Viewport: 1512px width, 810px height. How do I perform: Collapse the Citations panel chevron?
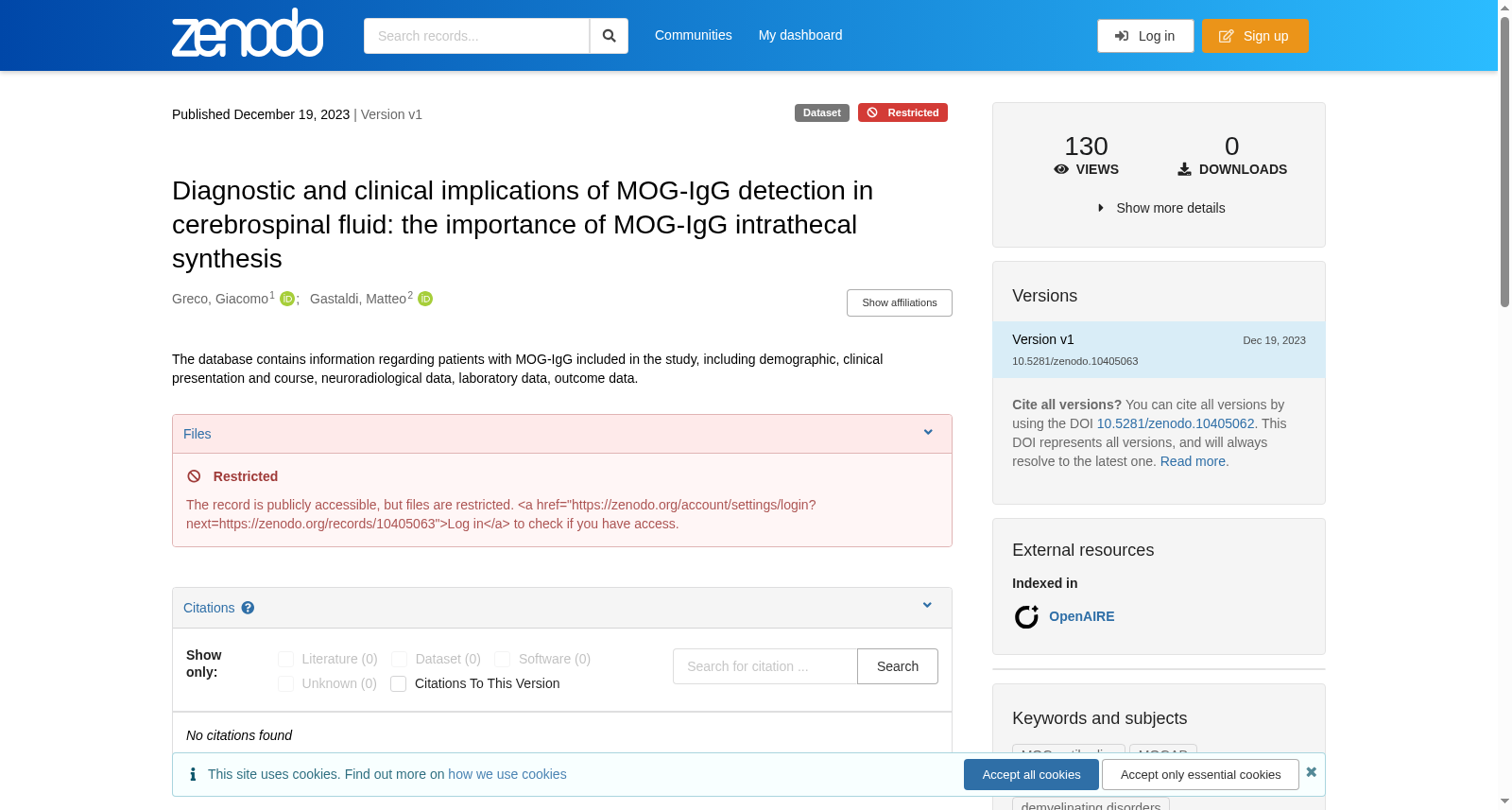(927, 606)
